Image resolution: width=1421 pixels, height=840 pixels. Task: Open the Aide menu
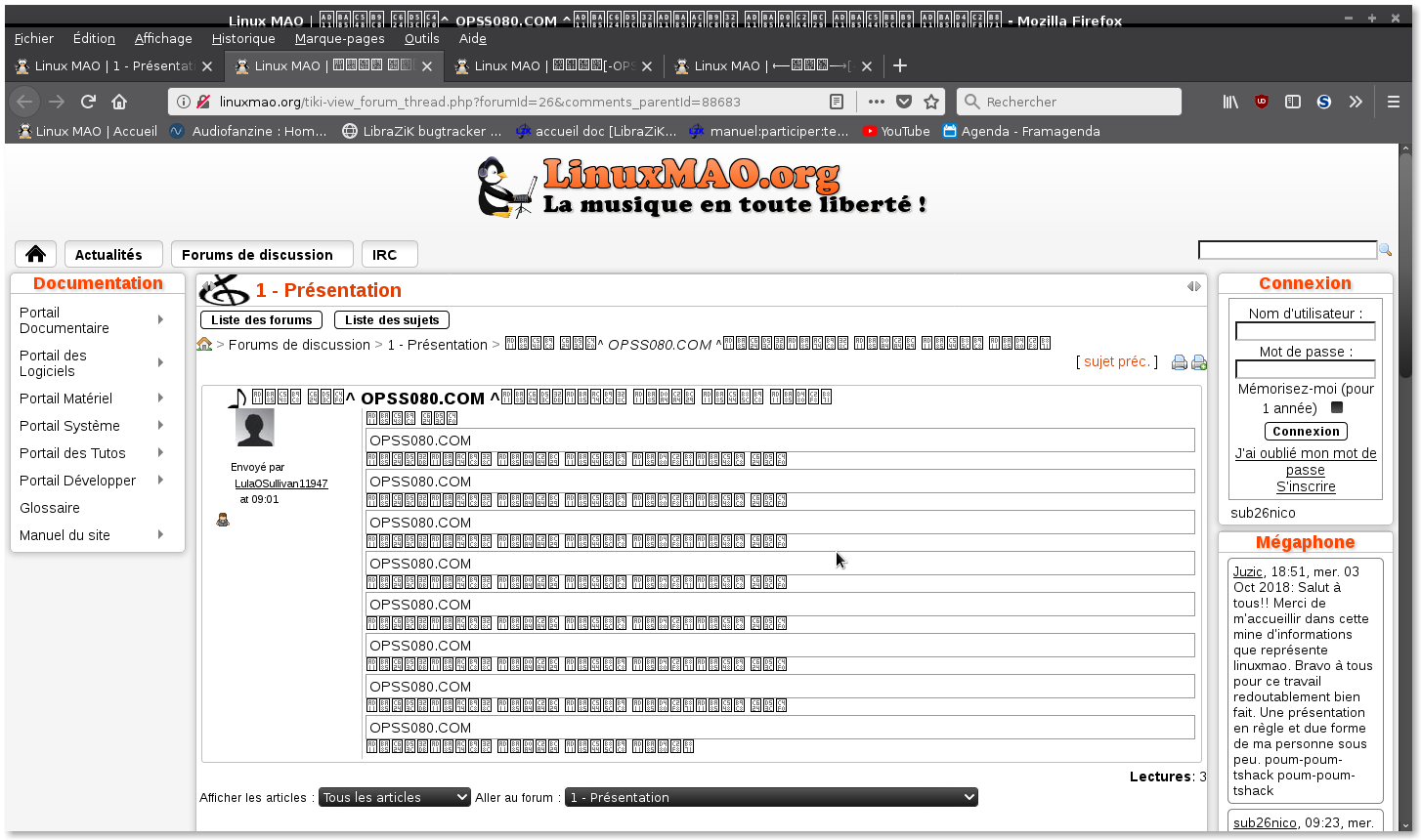473,38
